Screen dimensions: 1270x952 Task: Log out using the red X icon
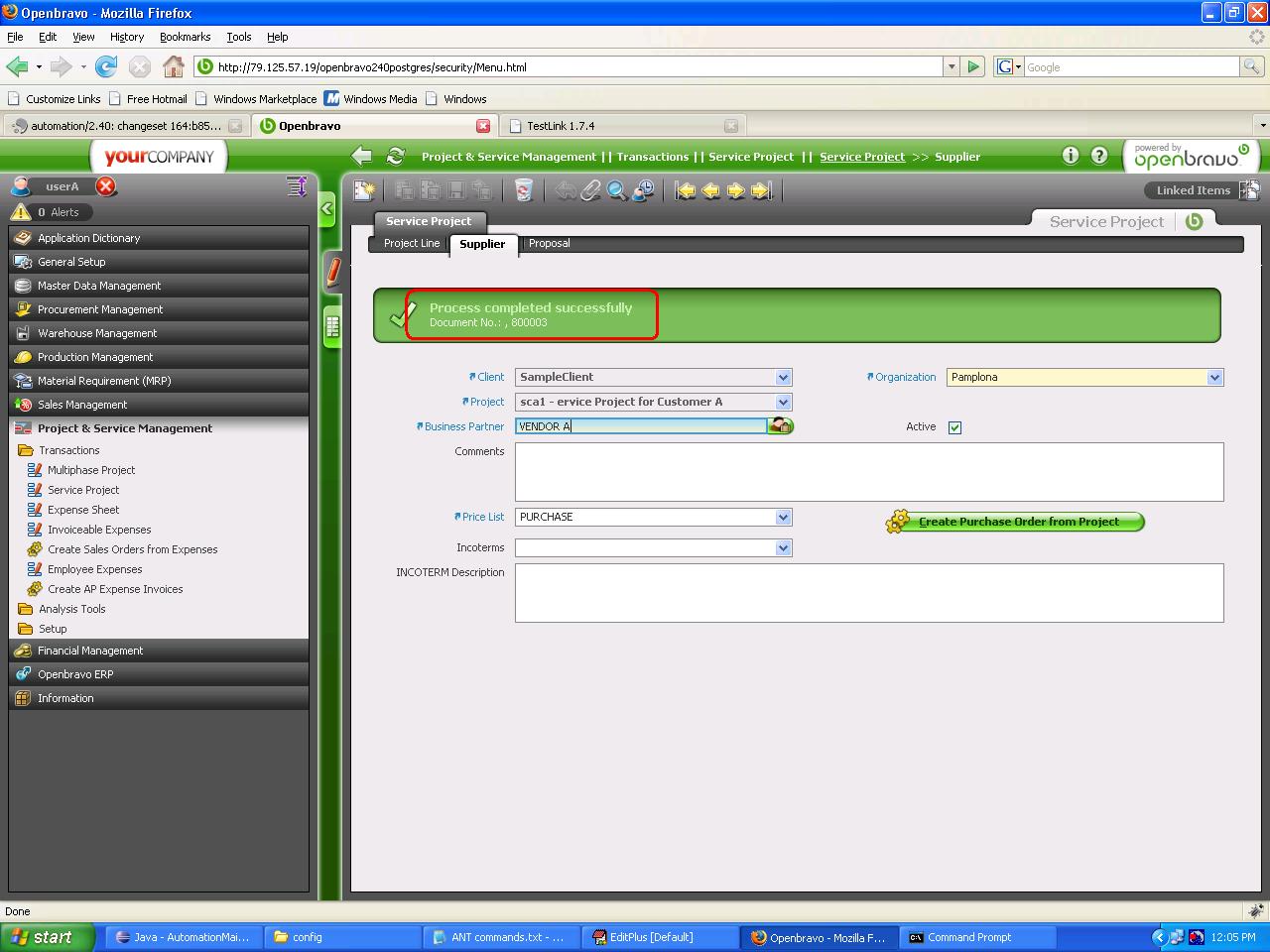(x=106, y=186)
